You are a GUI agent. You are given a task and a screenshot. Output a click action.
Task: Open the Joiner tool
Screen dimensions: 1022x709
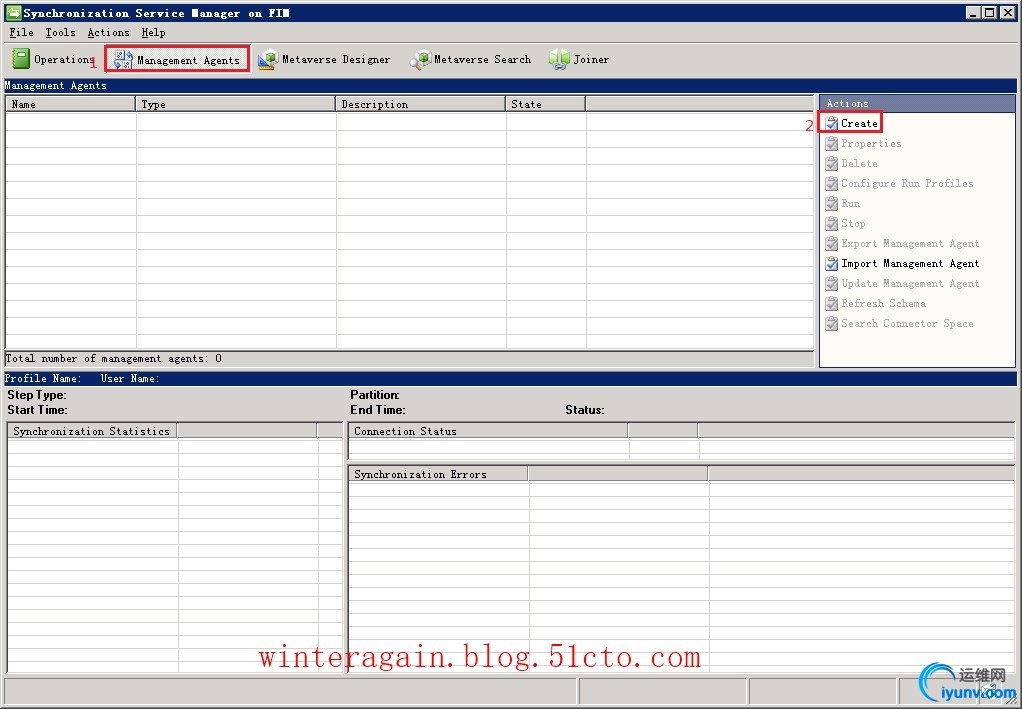(x=579, y=59)
